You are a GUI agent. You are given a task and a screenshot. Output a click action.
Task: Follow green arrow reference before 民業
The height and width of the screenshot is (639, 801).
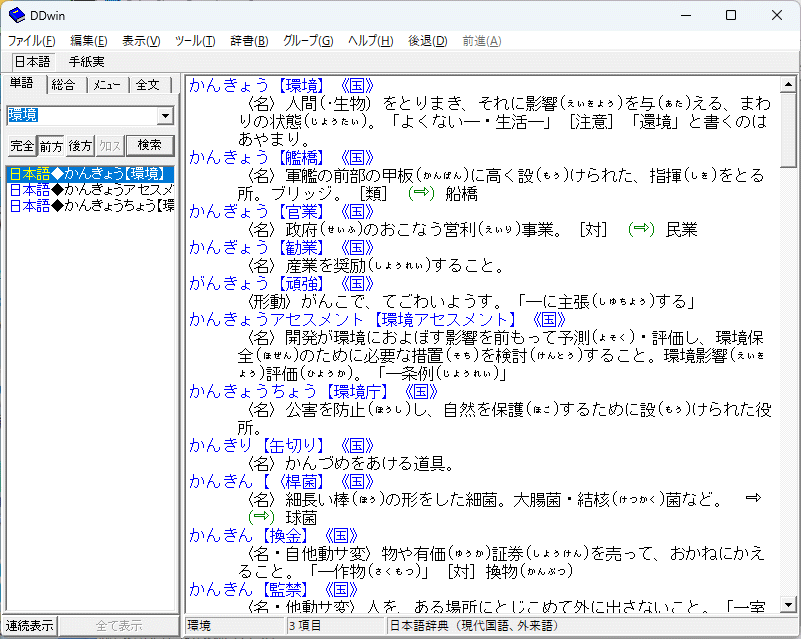point(642,229)
